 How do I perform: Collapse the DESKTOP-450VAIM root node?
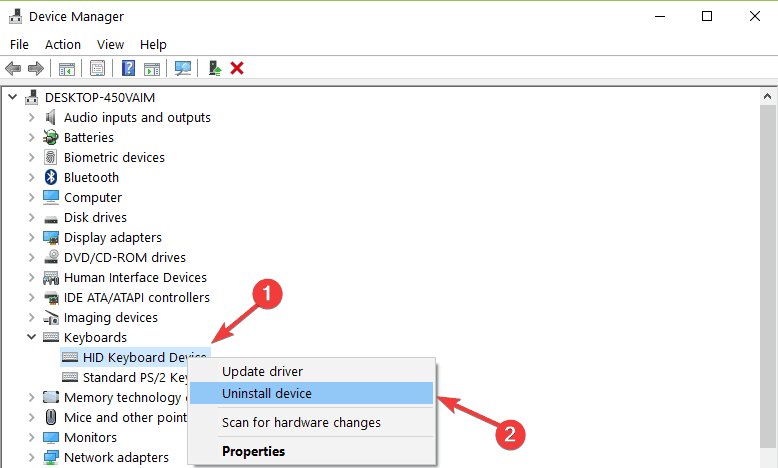point(12,97)
